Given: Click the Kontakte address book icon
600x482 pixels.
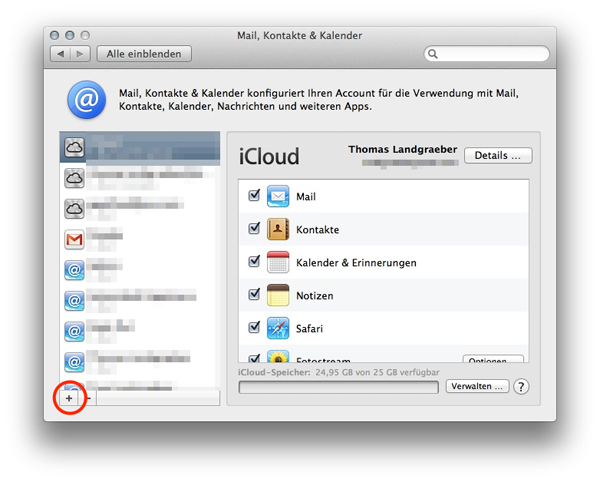Looking at the screenshot, I should pos(278,229).
